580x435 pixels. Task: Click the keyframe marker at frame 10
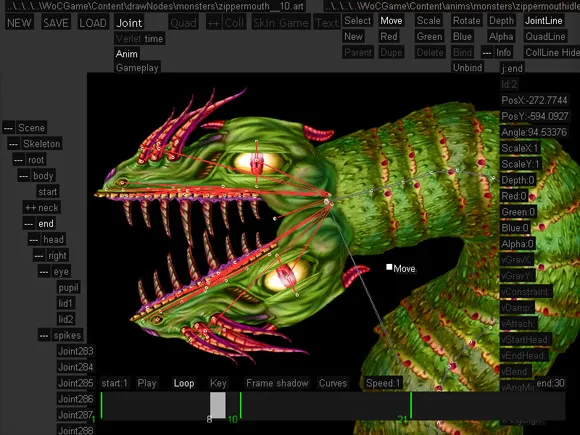(x=240, y=405)
